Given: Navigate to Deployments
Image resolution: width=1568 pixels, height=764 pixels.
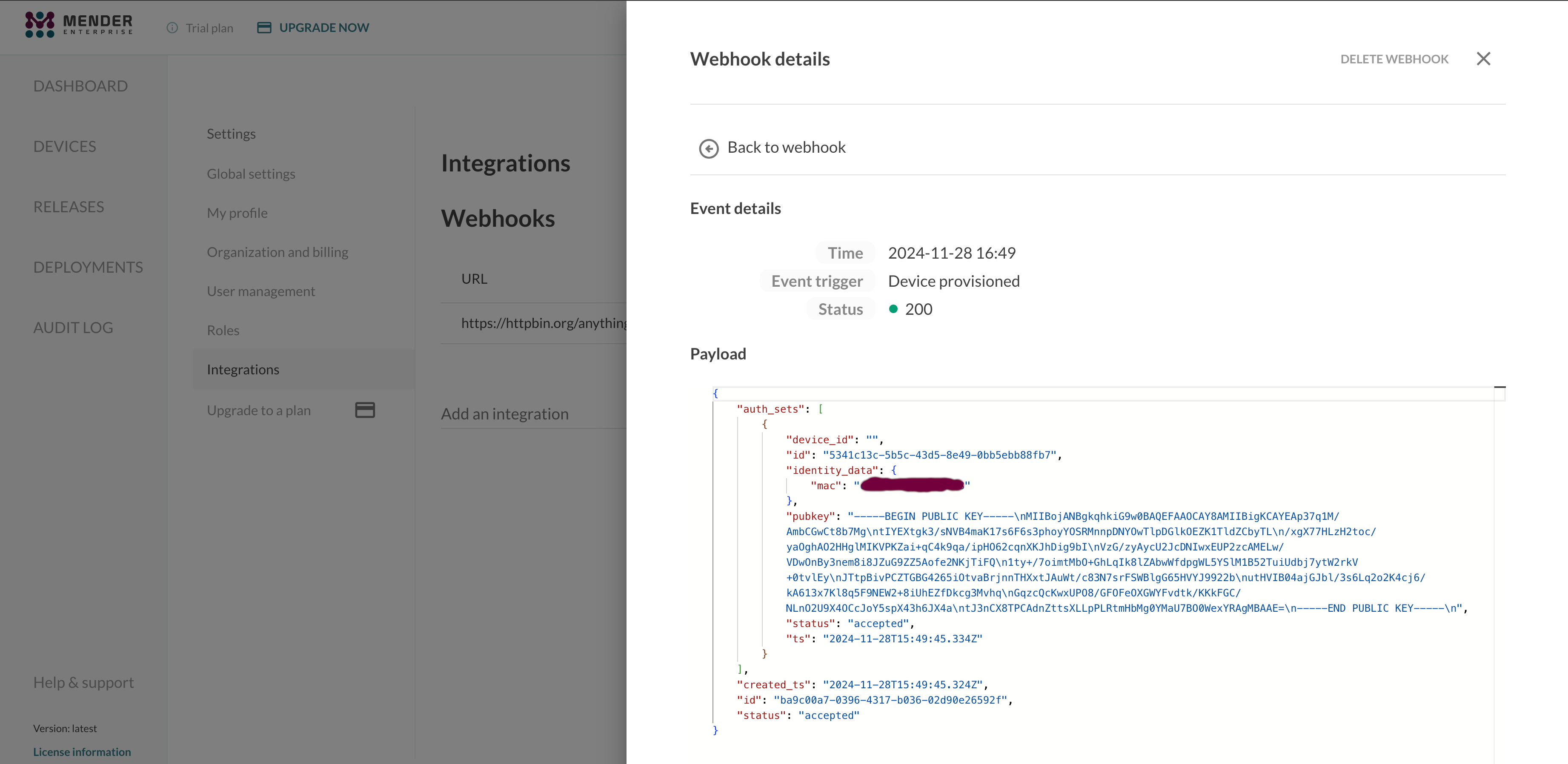Looking at the screenshot, I should (x=88, y=267).
